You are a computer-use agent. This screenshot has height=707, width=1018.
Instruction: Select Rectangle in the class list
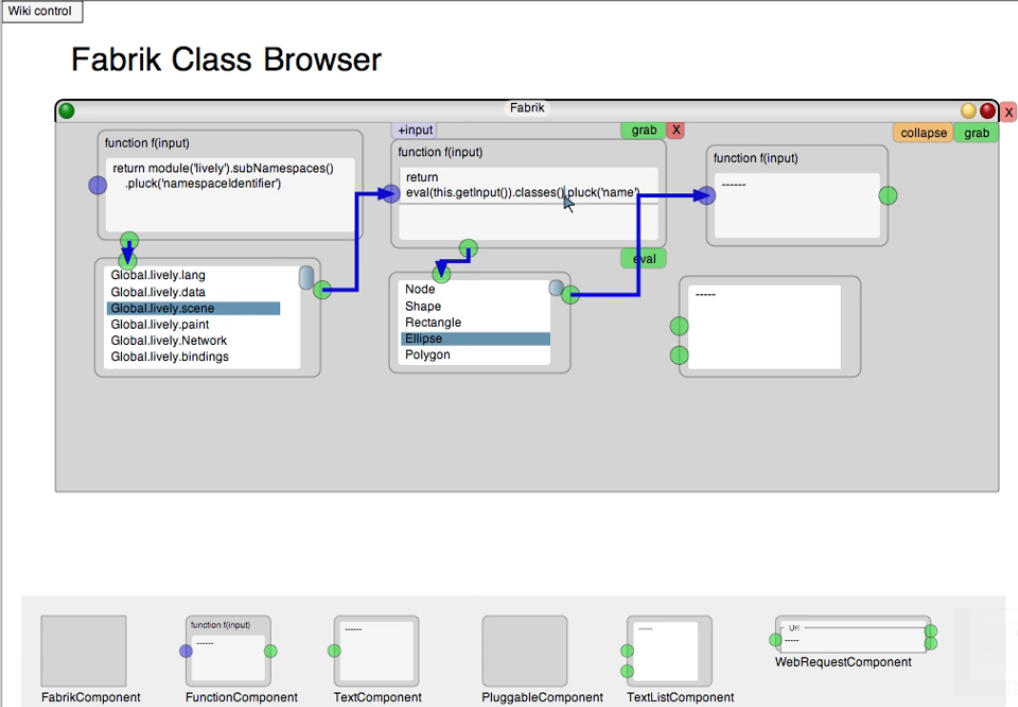click(433, 323)
